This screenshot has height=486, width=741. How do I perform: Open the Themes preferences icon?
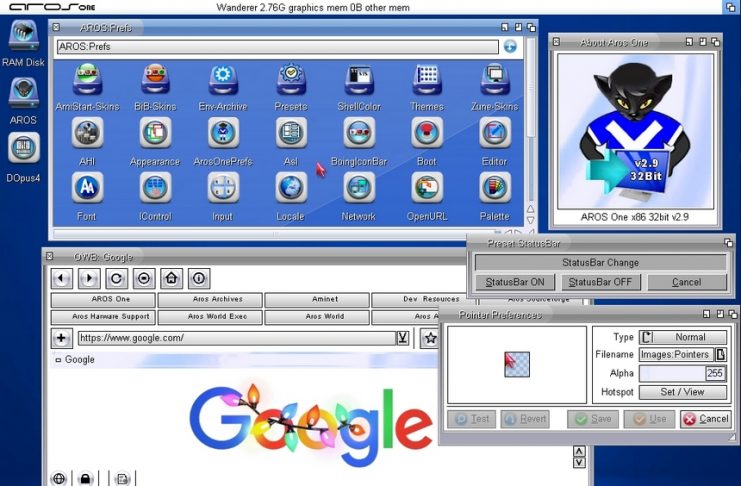pos(427,81)
